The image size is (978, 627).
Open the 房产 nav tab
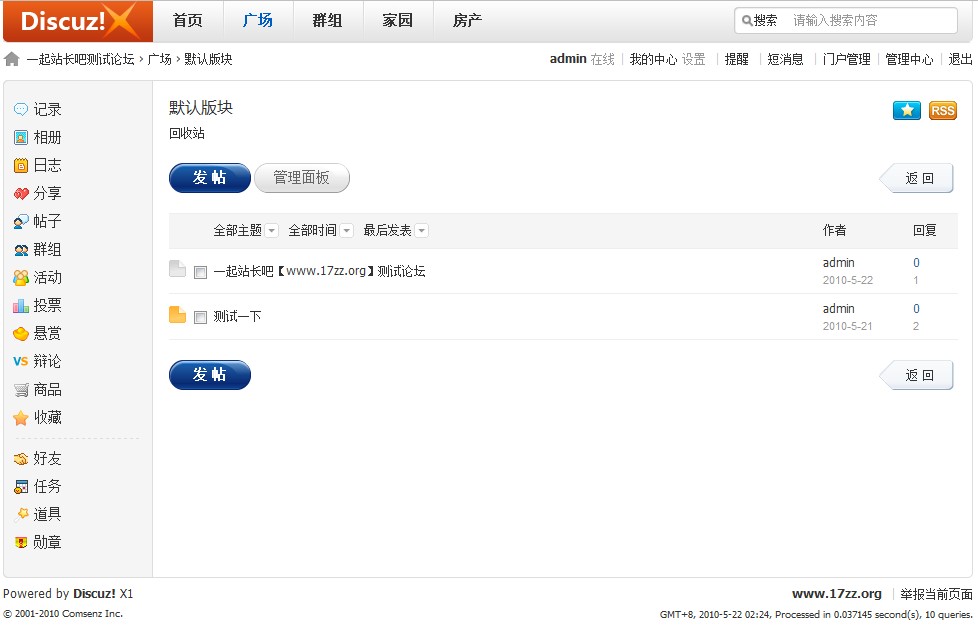click(x=467, y=21)
